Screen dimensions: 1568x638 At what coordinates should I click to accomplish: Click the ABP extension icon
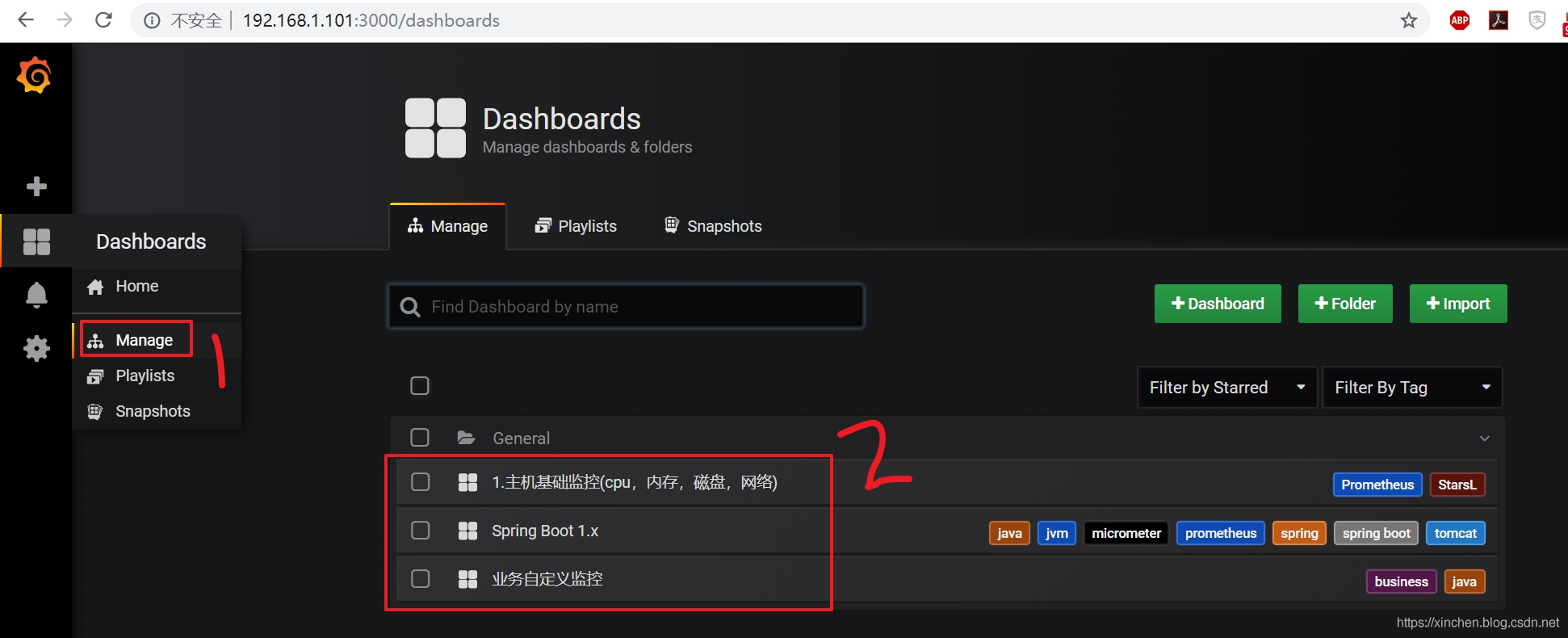click(x=1460, y=21)
